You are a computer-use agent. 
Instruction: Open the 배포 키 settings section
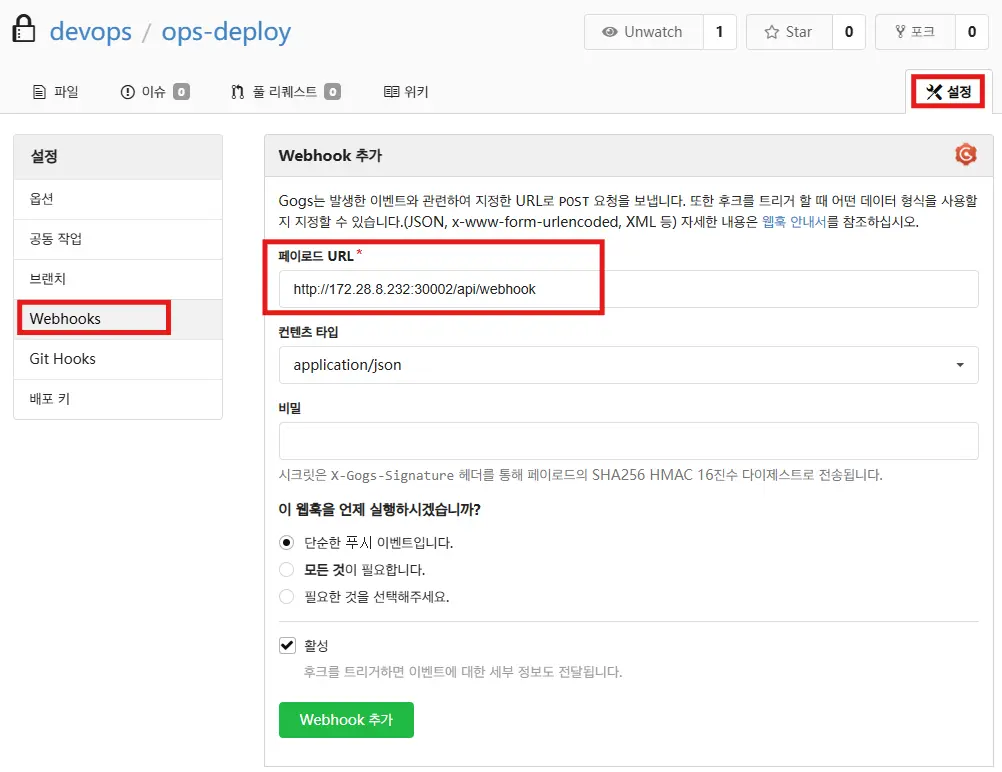51,398
